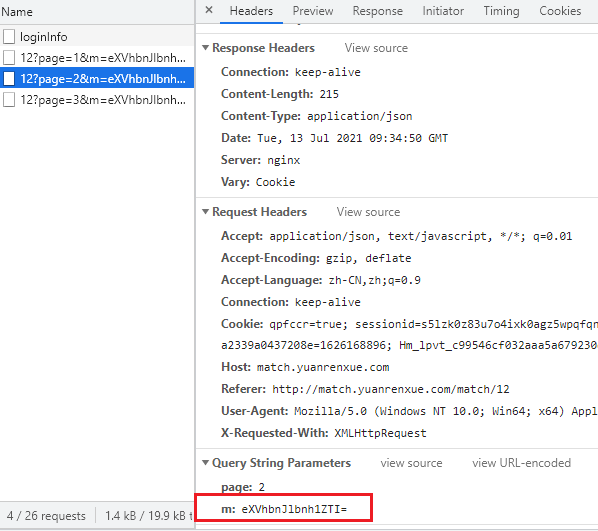Click the 4 / 26 requests status text
The width and height of the screenshot is (598, 531).
(x=46, y=516)
